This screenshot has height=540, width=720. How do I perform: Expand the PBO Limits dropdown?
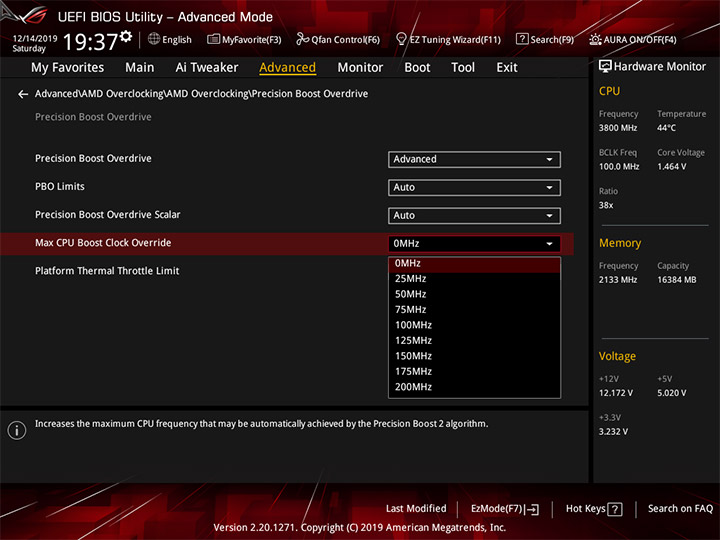tap(474, 187)
